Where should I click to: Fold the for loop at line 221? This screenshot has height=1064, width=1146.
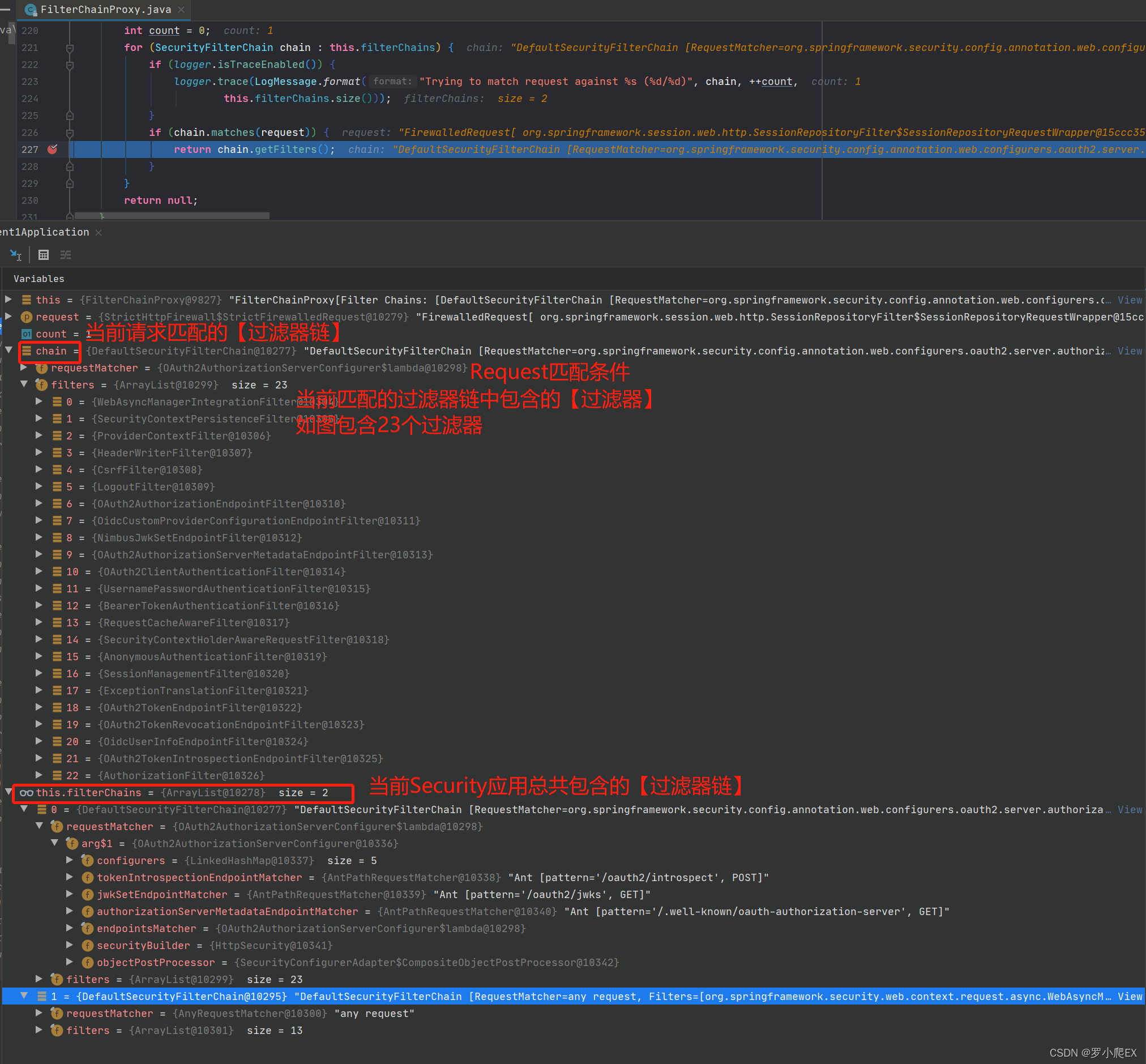point(70,48)
